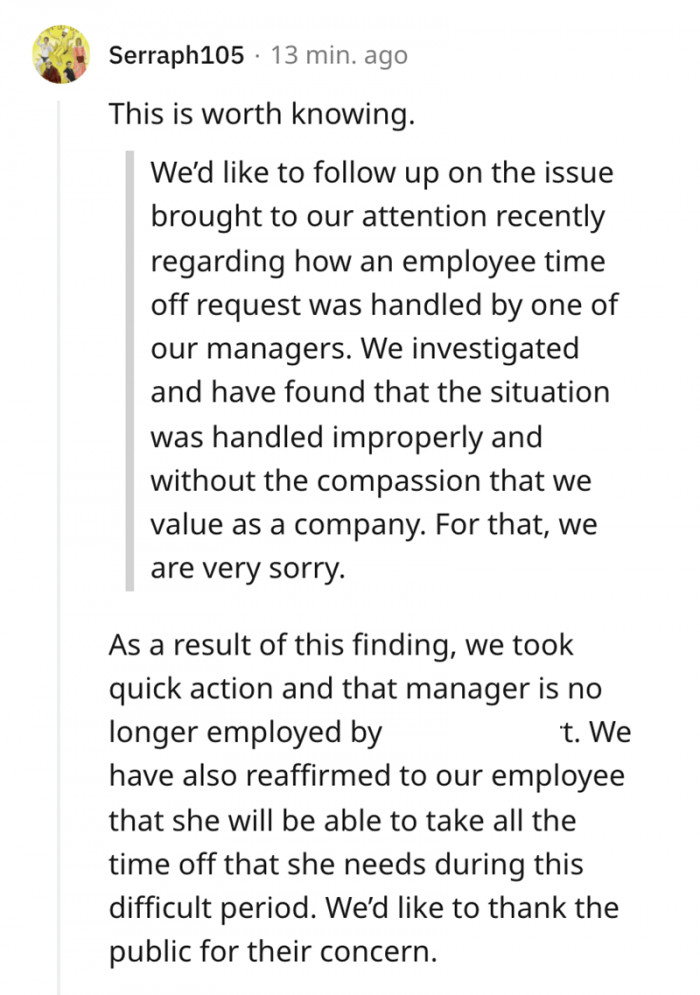Click the separator dot after the username
Screen dimensions: 700x995
point(255,56)
